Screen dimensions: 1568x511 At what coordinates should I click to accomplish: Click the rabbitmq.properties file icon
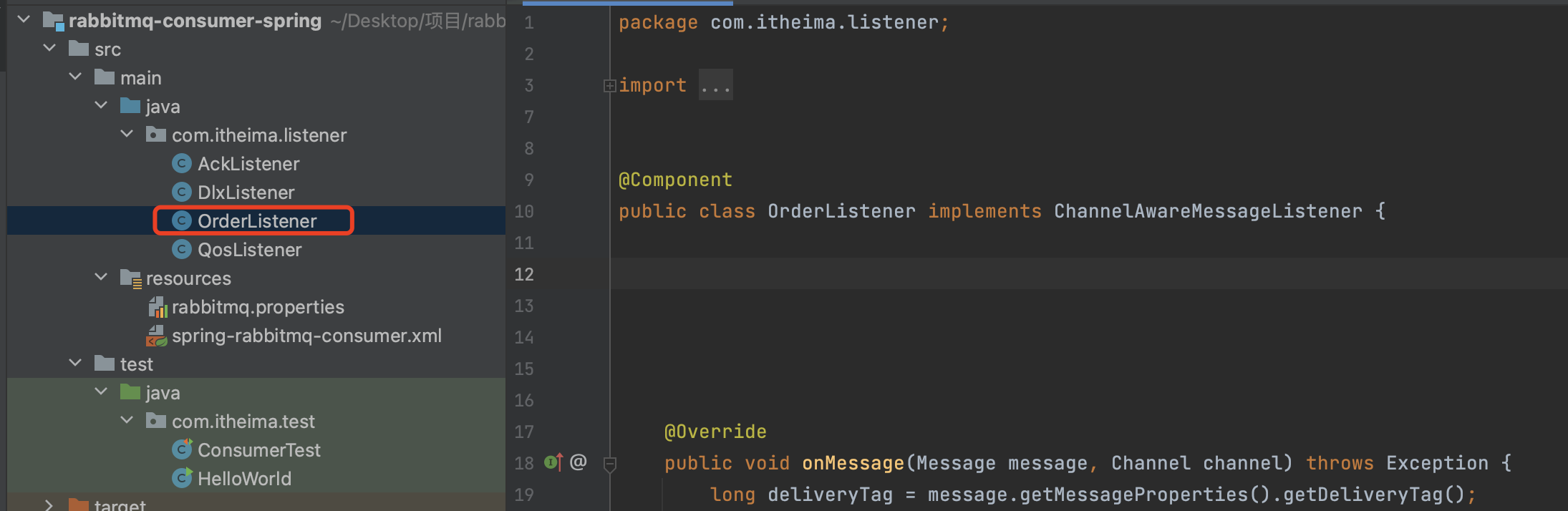pyautogui.click(x=157, y=308)
